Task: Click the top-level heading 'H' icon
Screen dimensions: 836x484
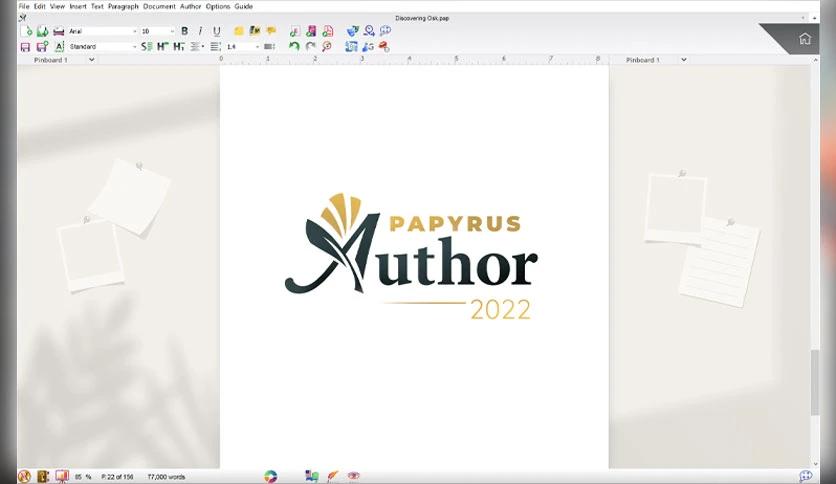Action: click(x=163, y=47)
